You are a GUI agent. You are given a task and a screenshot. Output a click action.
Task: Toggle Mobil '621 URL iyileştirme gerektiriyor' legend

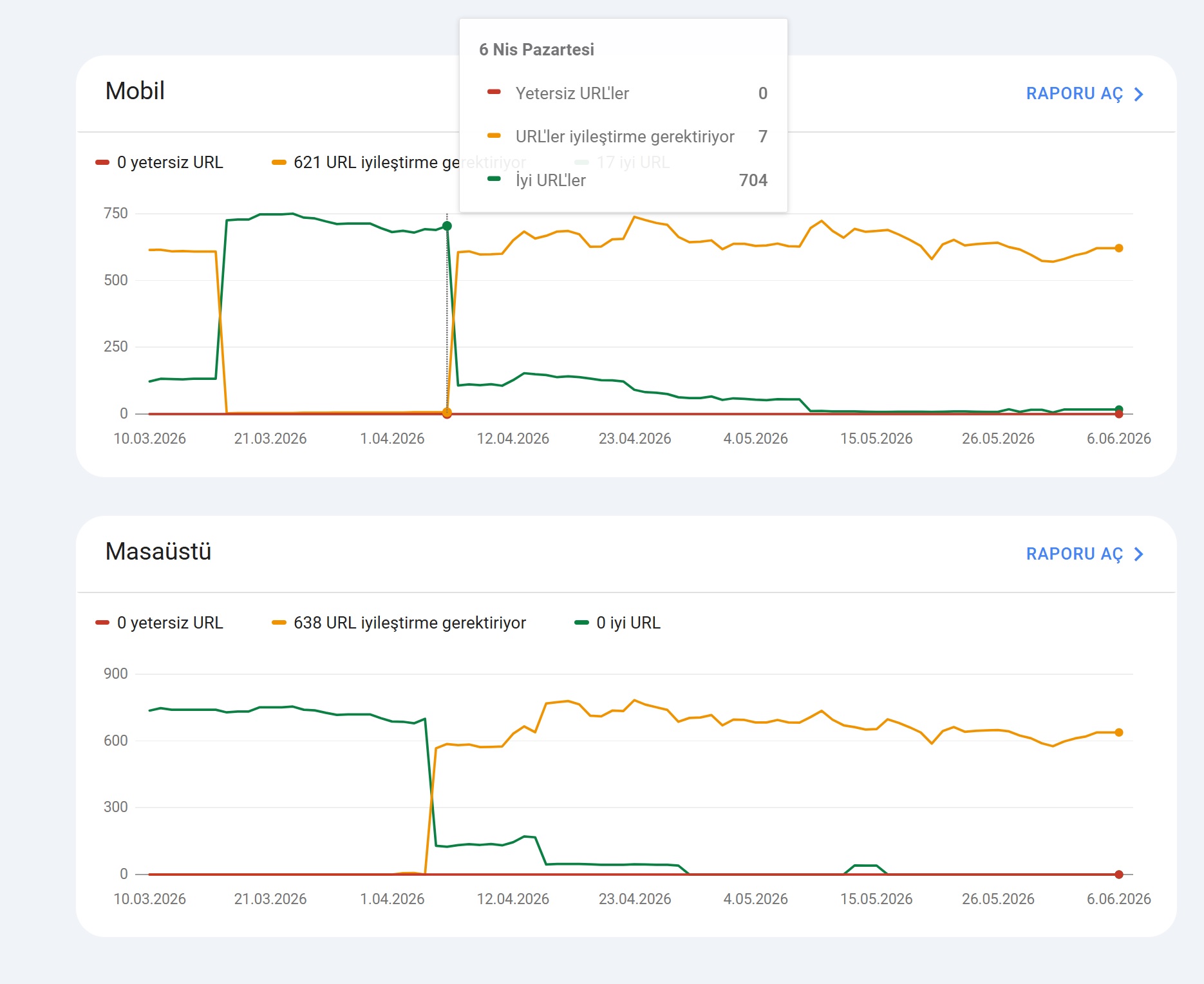(x=366, y=162)
